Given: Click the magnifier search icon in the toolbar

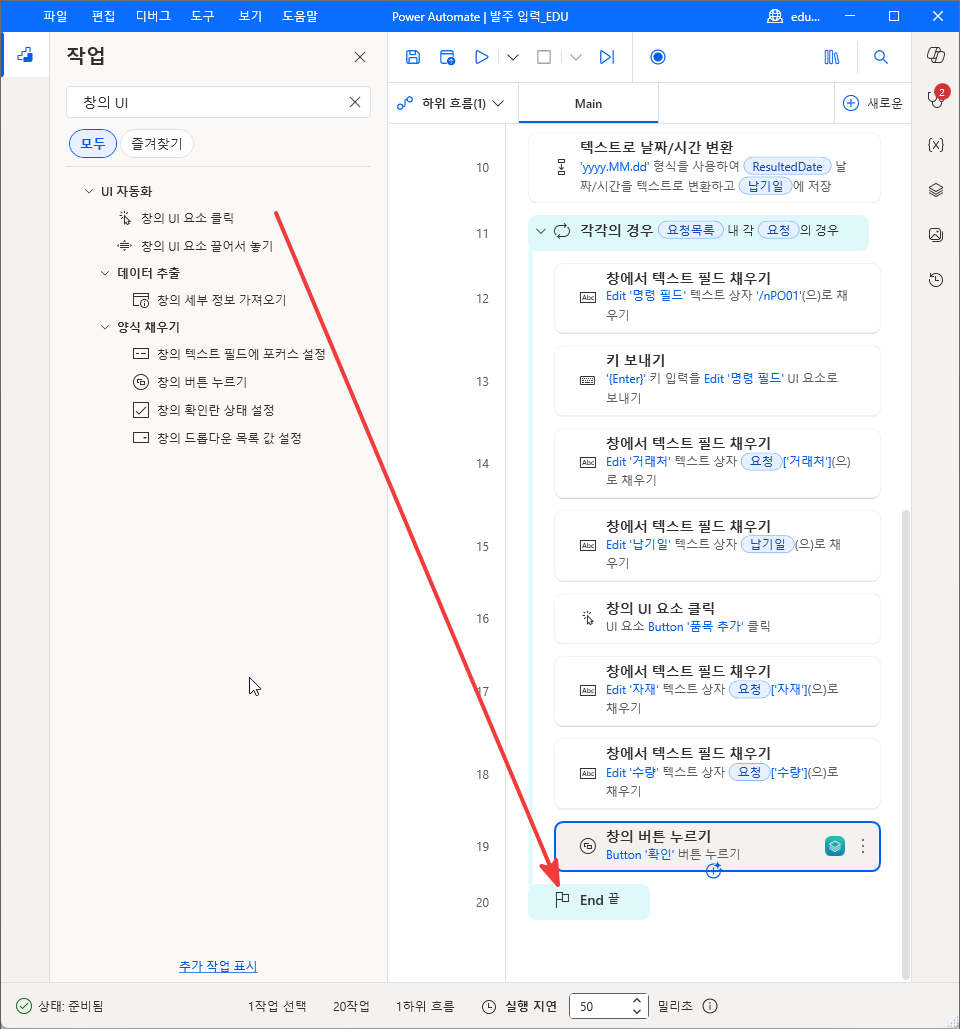Looking at the screenshot, I should tap(881, 57).
